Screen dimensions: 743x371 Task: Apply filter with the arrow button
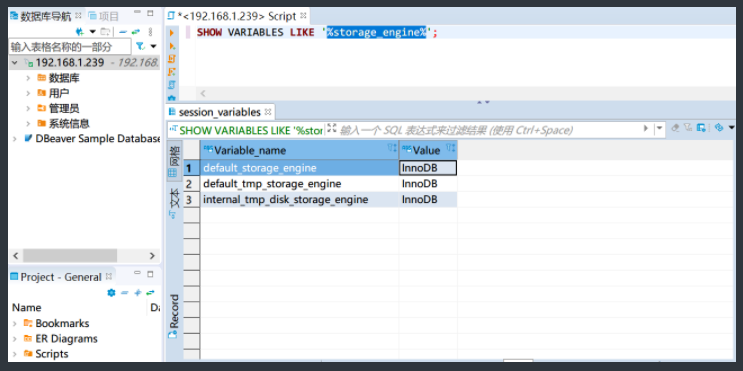coord(645,129)
